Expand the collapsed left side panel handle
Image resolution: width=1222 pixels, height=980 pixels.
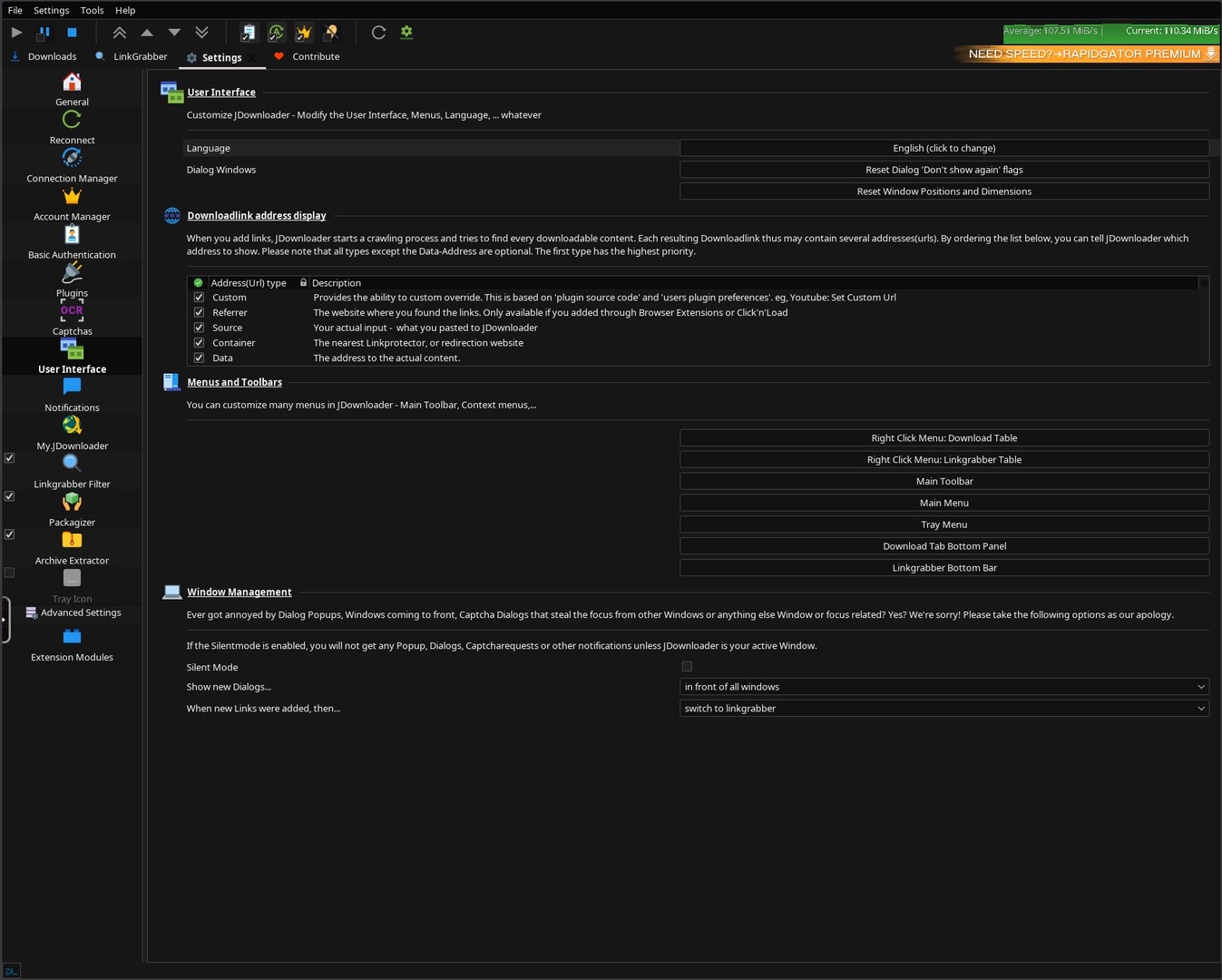(5, 620)
